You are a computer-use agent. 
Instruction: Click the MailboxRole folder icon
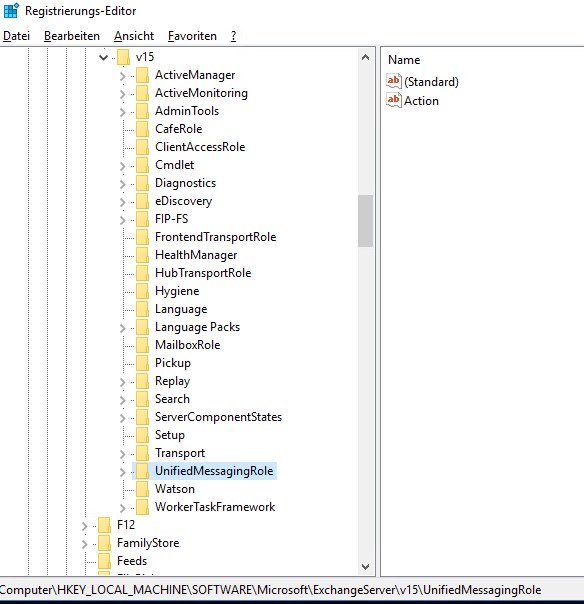[x=143, y=345]
